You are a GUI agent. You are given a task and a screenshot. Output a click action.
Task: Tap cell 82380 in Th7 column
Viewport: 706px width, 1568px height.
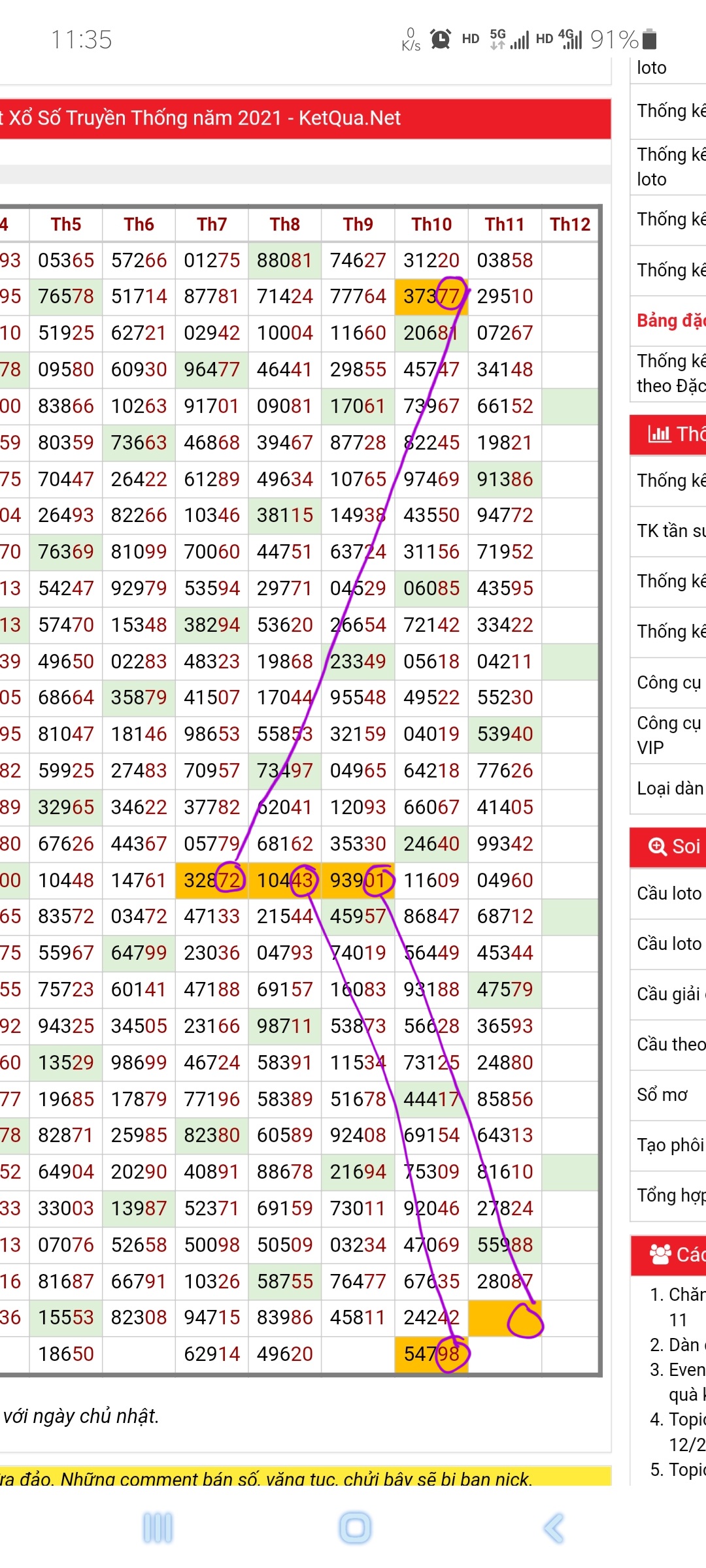coord(212,1135)
